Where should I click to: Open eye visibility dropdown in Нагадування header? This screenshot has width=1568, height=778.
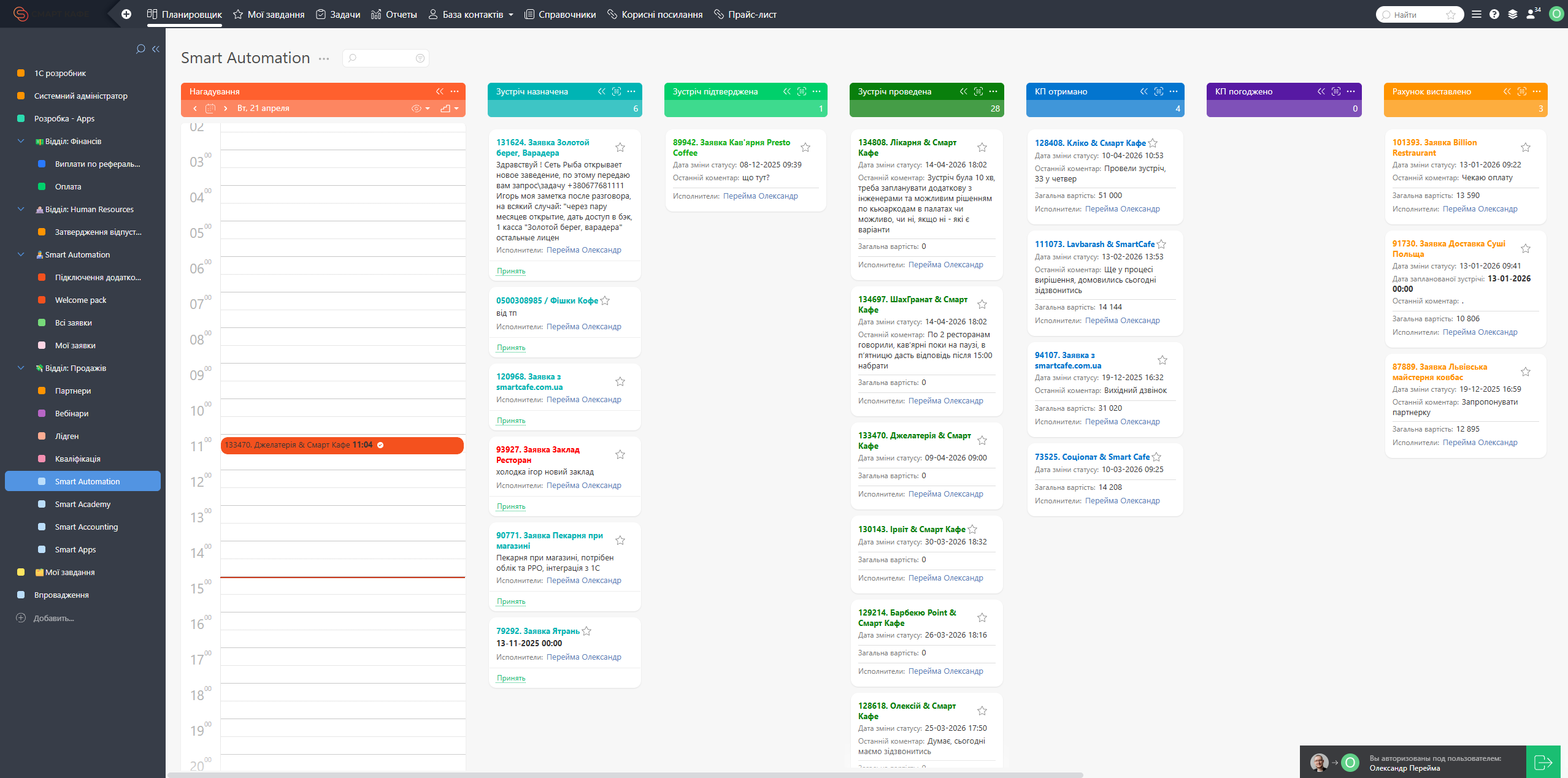tap(420, 109)
